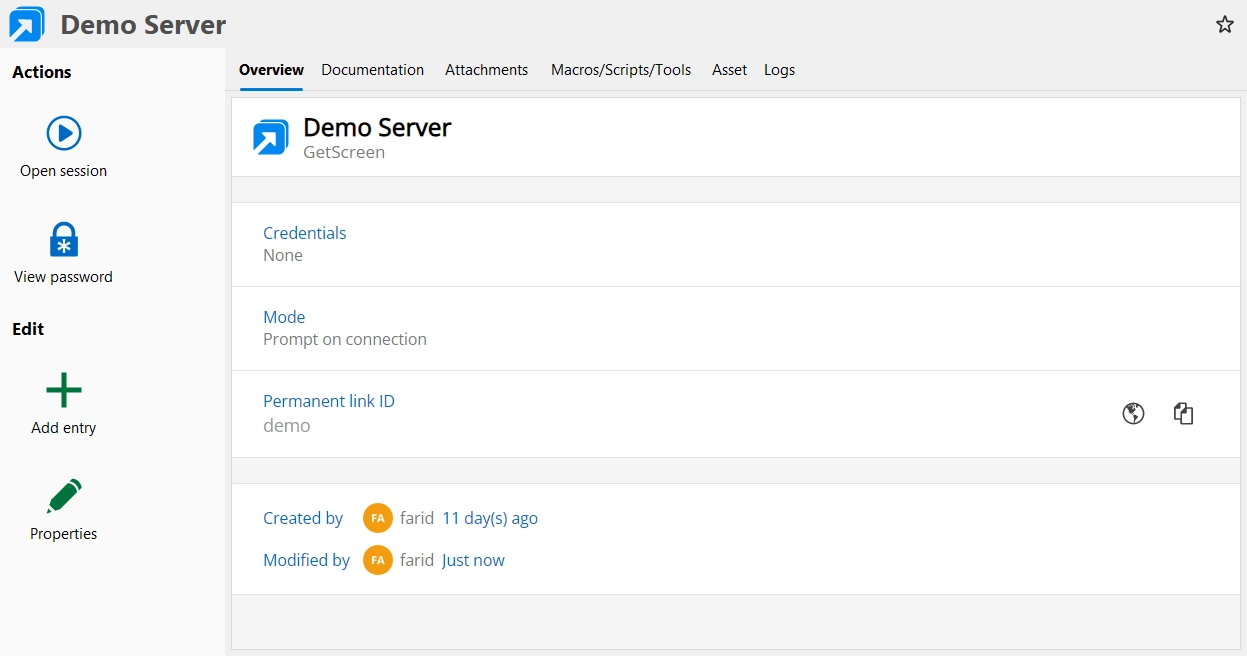Mark entry as favorite with star icon
This screenshot has width=1247, height=656.
[1225, 25]
